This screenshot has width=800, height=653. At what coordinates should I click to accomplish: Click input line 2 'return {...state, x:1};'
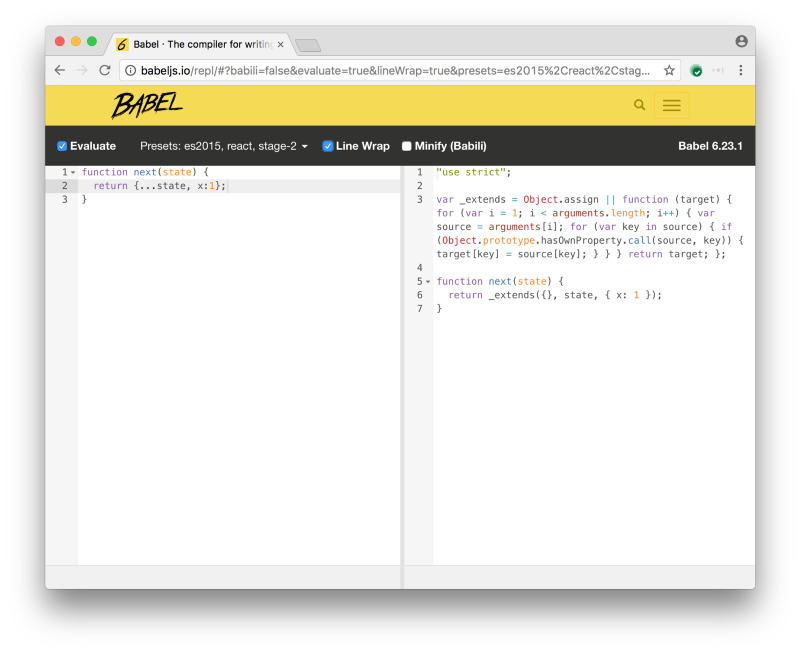159,186
